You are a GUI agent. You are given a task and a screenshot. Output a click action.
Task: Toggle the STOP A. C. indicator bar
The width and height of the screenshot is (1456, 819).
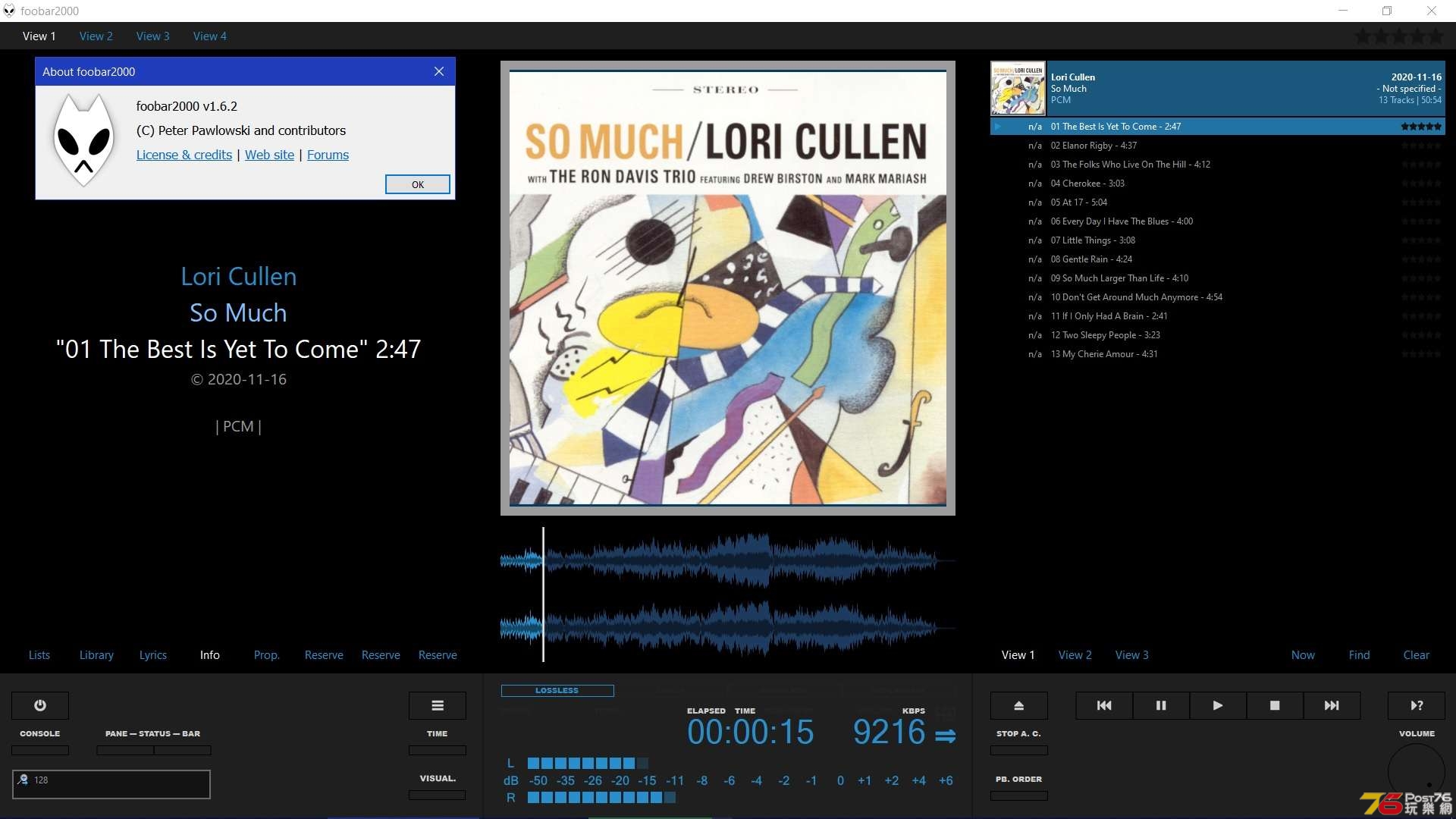[x=1019, y=750]
